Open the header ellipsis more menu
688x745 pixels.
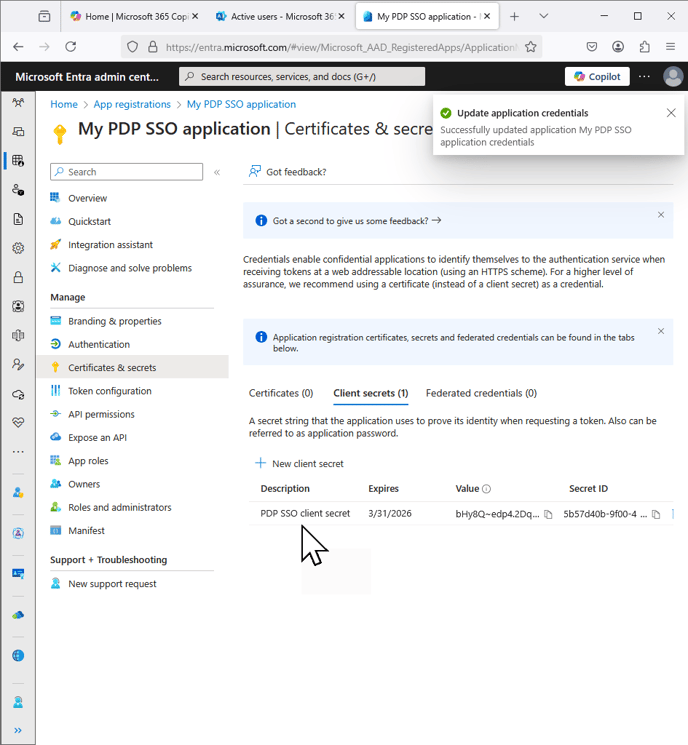644,76
